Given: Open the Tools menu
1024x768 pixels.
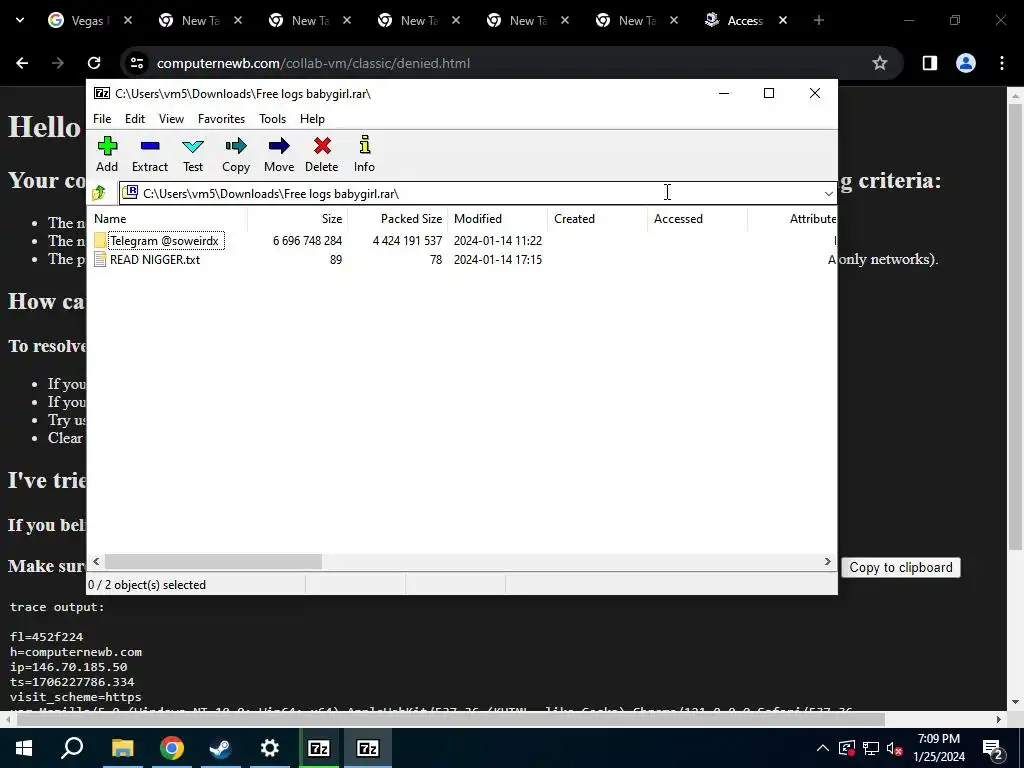Looking at the screenshot, I should coord(272,119).
